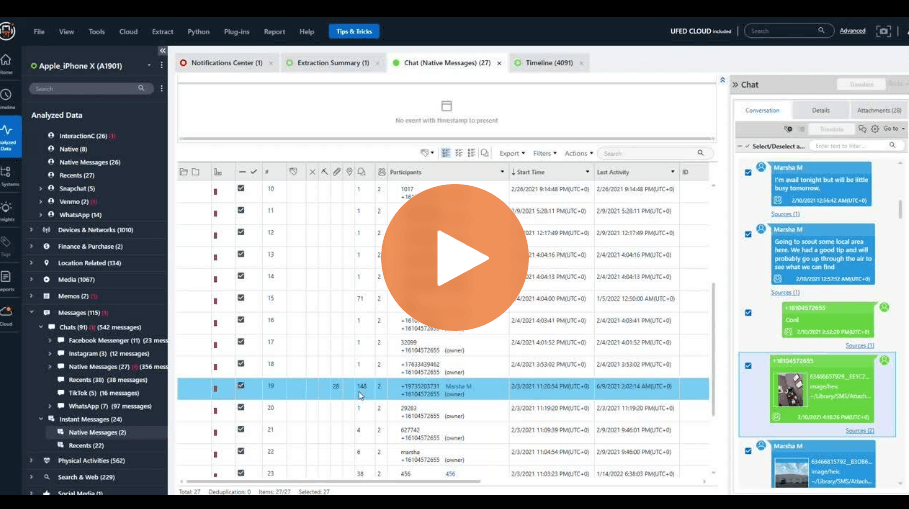Click the location pin column header icon
The width and height of the screenshot is (909, 509).
(349, 172)
